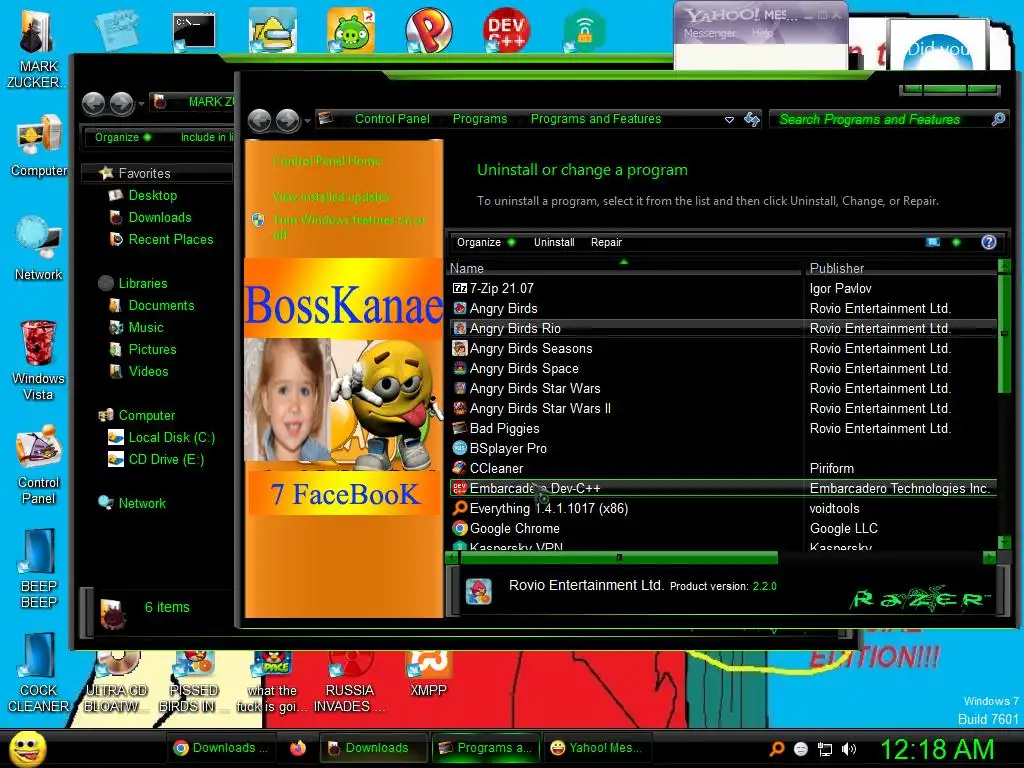
Task: Sort by the Publisher column header
Action: 901,268
